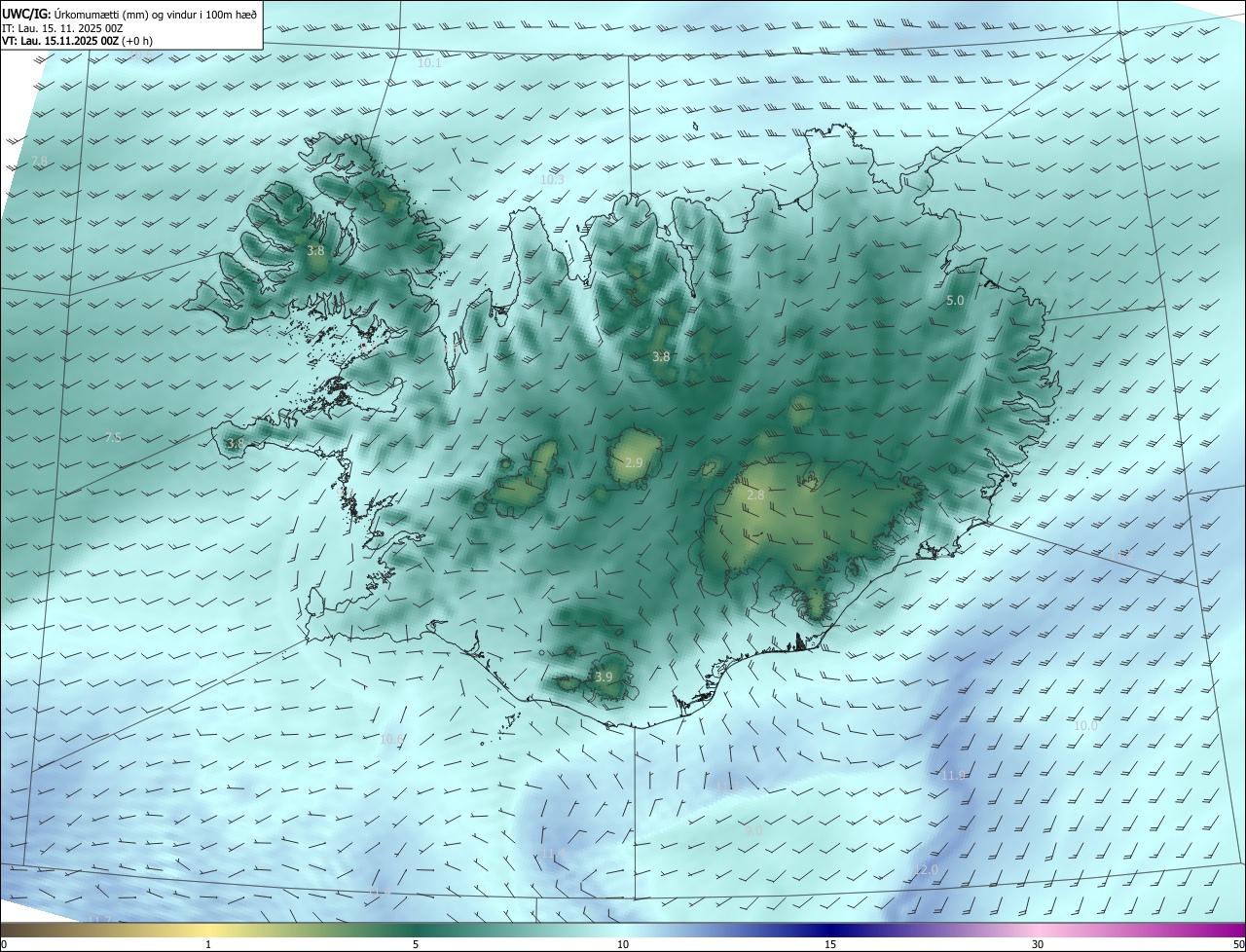Click the '50' tick on the colour scale
1246x952 pixels.
(x=1238, y=944)
